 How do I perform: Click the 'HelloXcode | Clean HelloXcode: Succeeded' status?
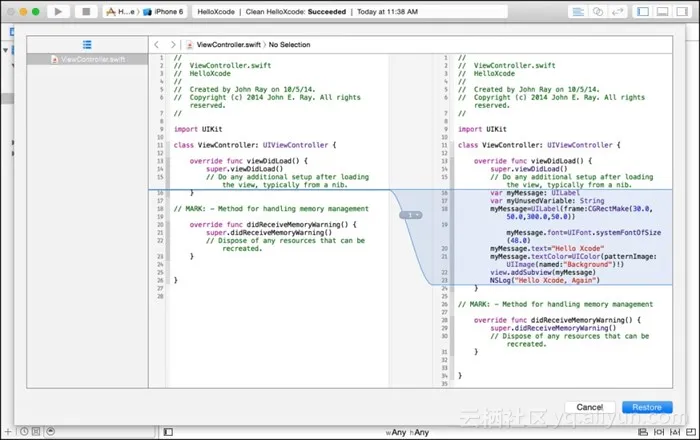click(271, 12)
